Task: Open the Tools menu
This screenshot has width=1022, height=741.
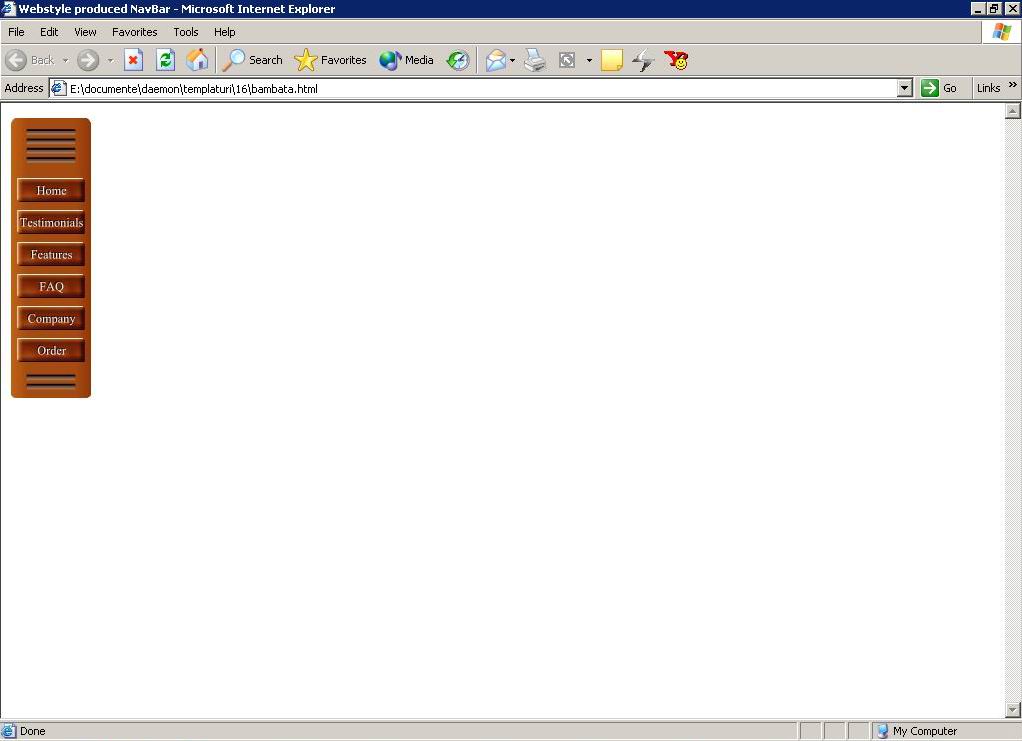Action: 186,32
